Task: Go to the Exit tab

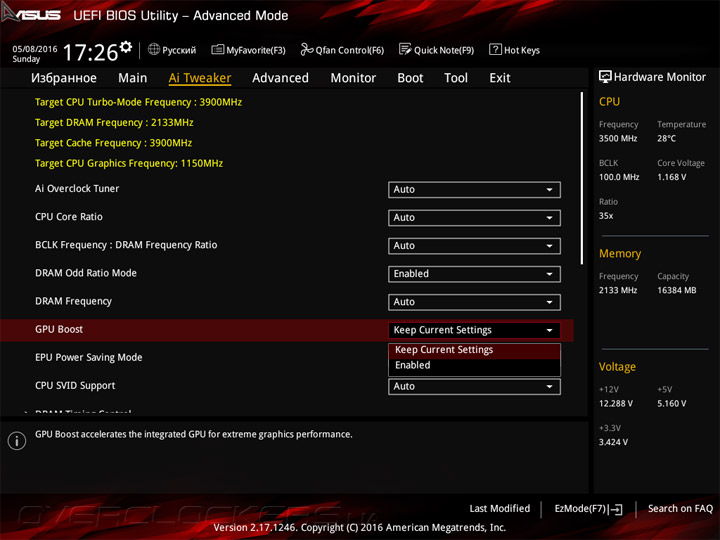Action: pos(500,78)
